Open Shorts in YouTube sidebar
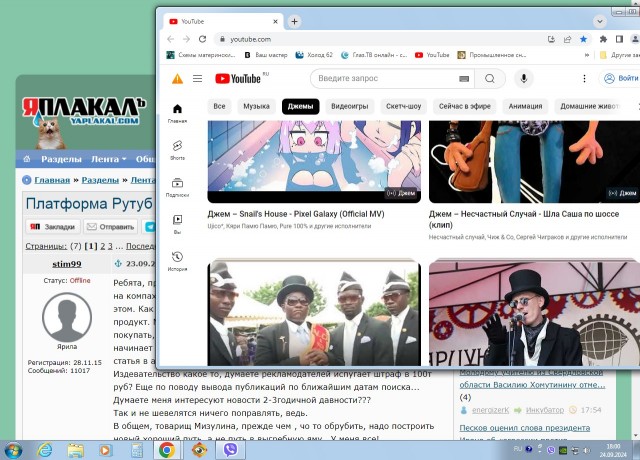This screenshot has width=640, height=460. click(177, 150)
